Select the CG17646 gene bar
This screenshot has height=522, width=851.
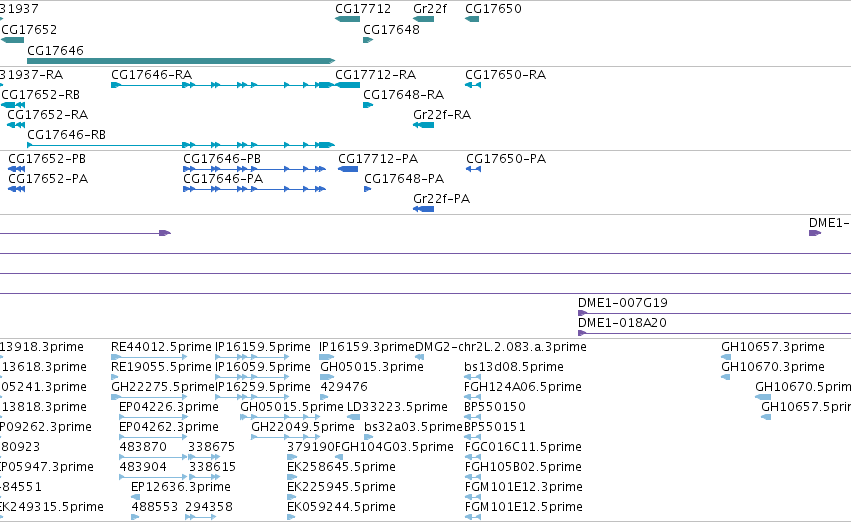[181, 61]
